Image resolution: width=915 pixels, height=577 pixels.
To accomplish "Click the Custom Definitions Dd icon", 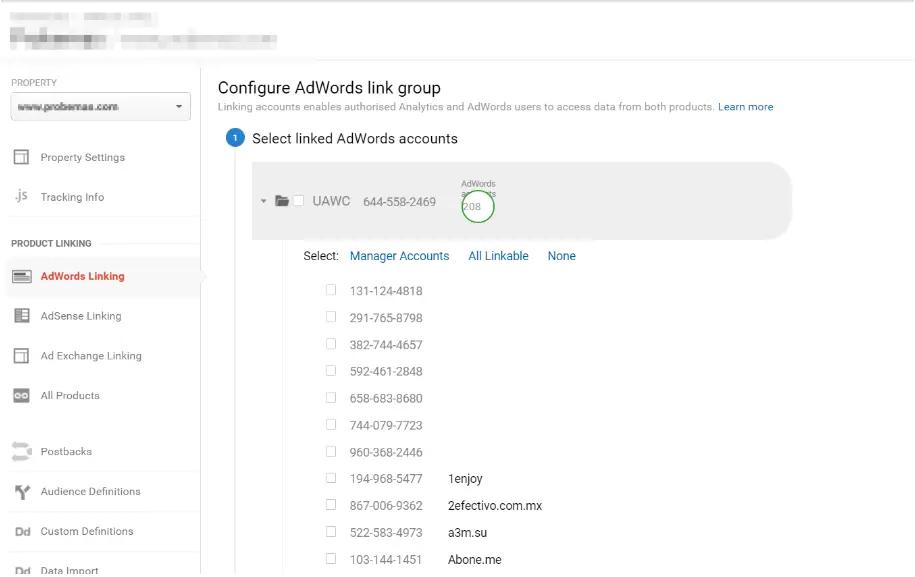I will click(22, 531).
